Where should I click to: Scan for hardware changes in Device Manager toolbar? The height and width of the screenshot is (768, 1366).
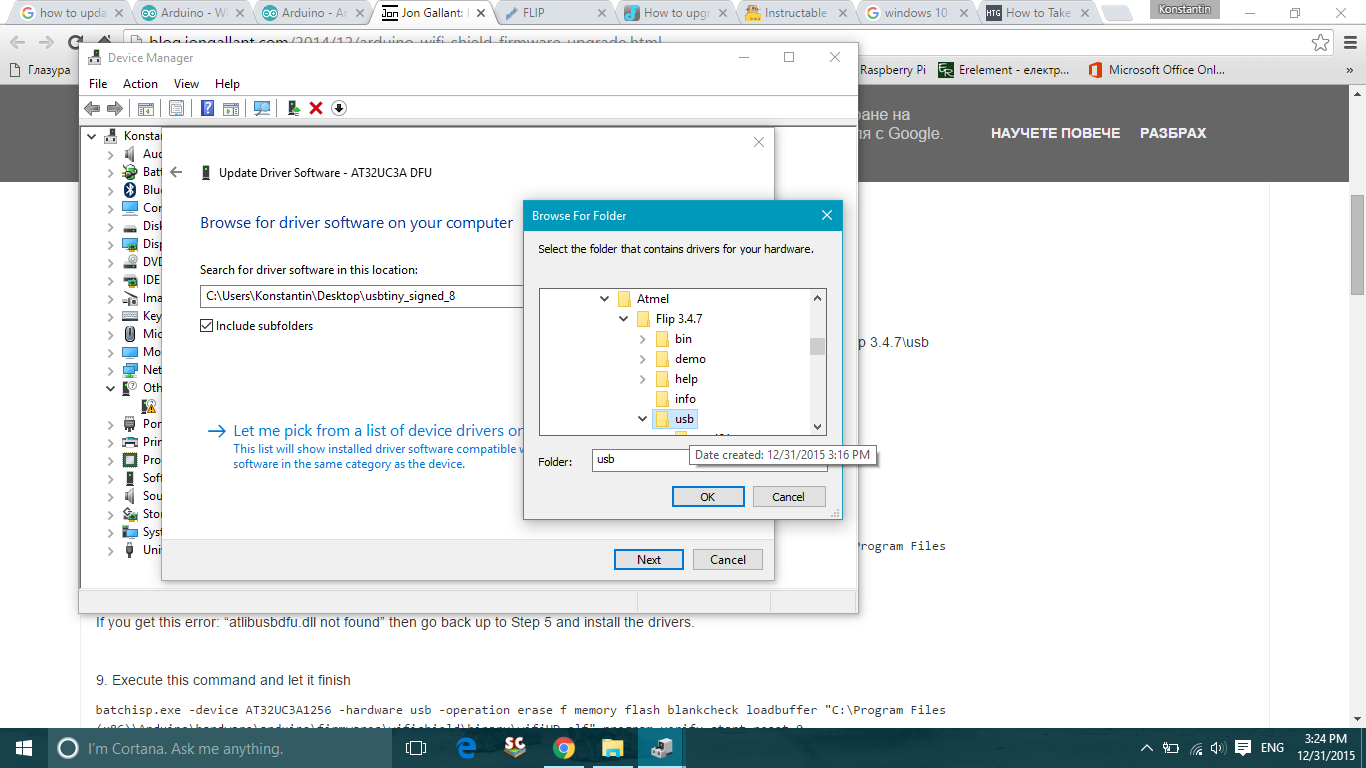coord(262,107)
